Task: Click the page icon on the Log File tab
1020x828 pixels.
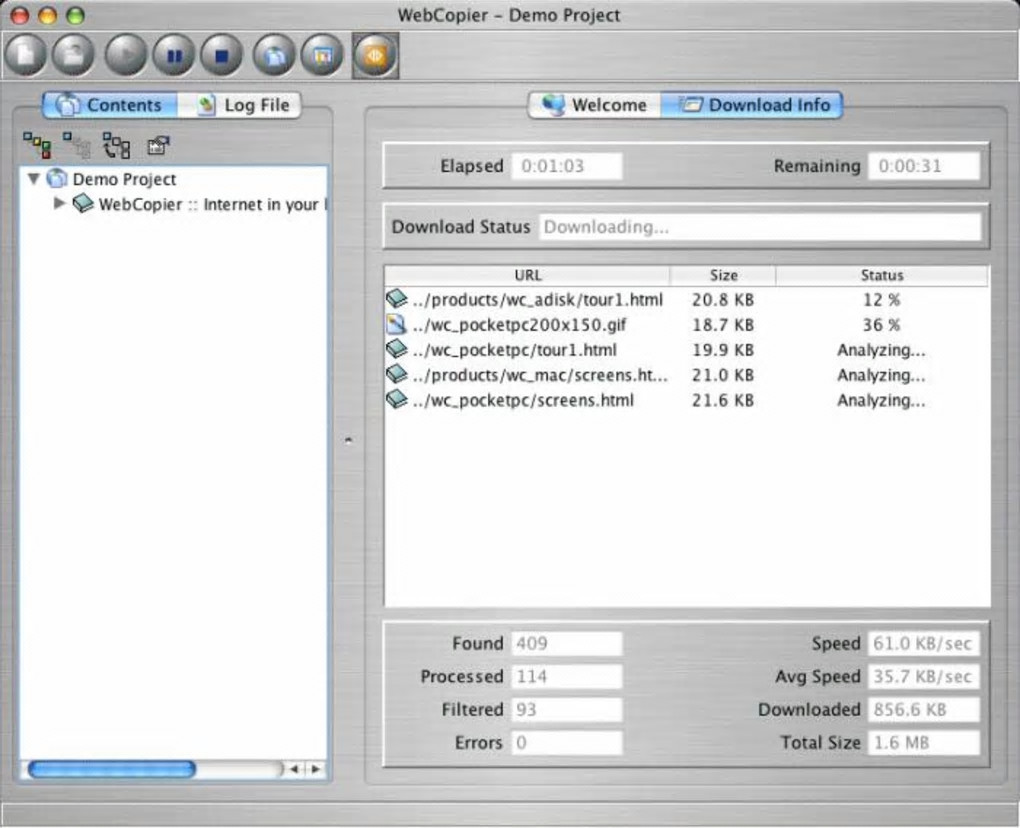Action: [x=206, y=104]
